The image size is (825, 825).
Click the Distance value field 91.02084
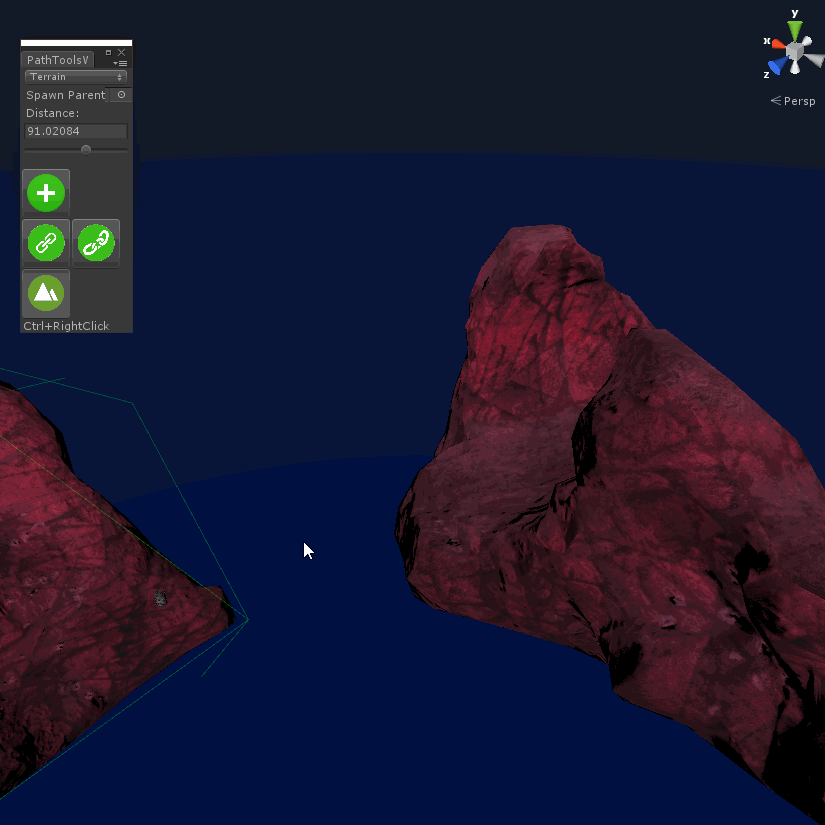76,131
